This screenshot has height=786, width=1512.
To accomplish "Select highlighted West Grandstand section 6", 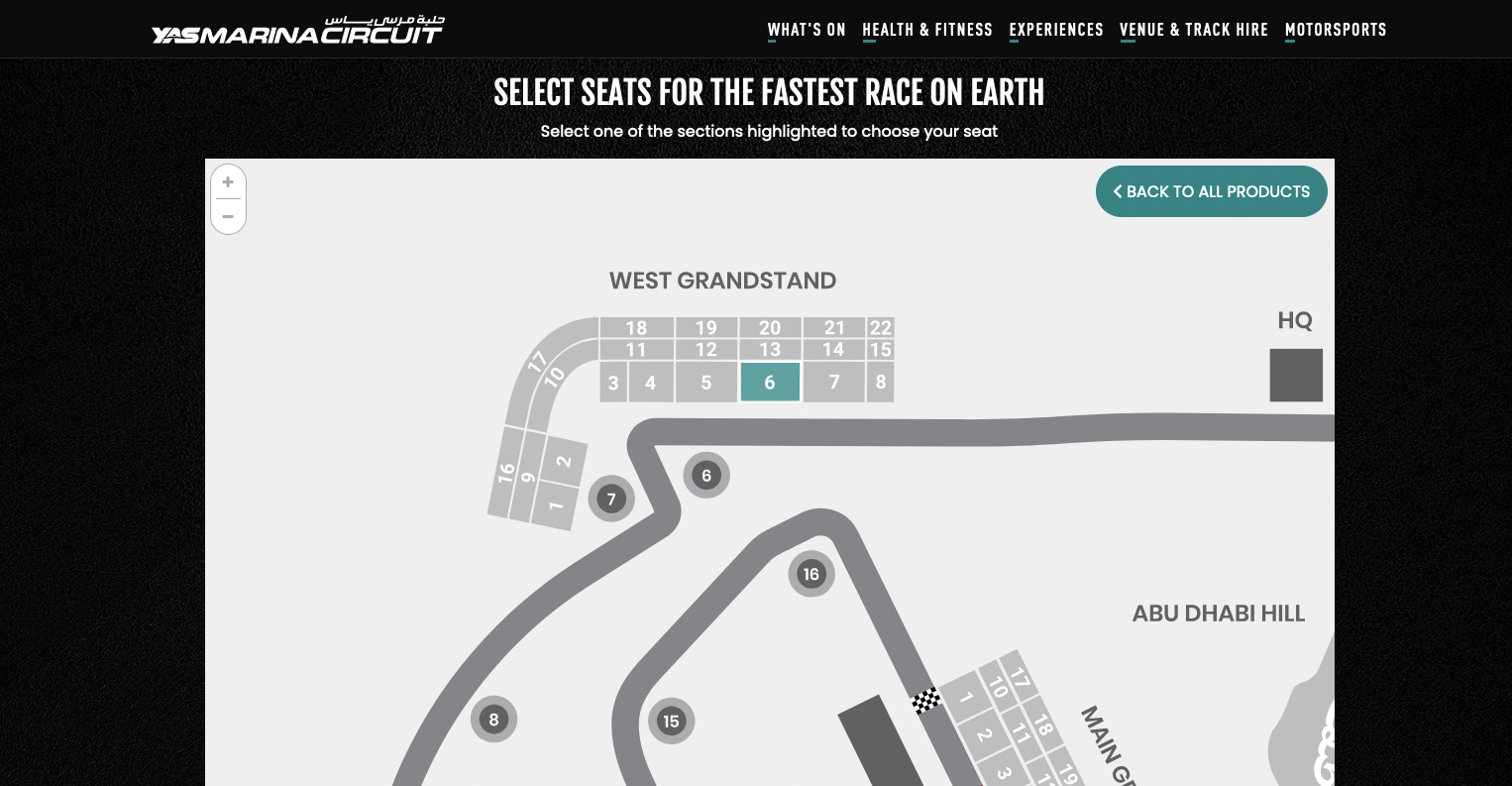I will [770, 382].
